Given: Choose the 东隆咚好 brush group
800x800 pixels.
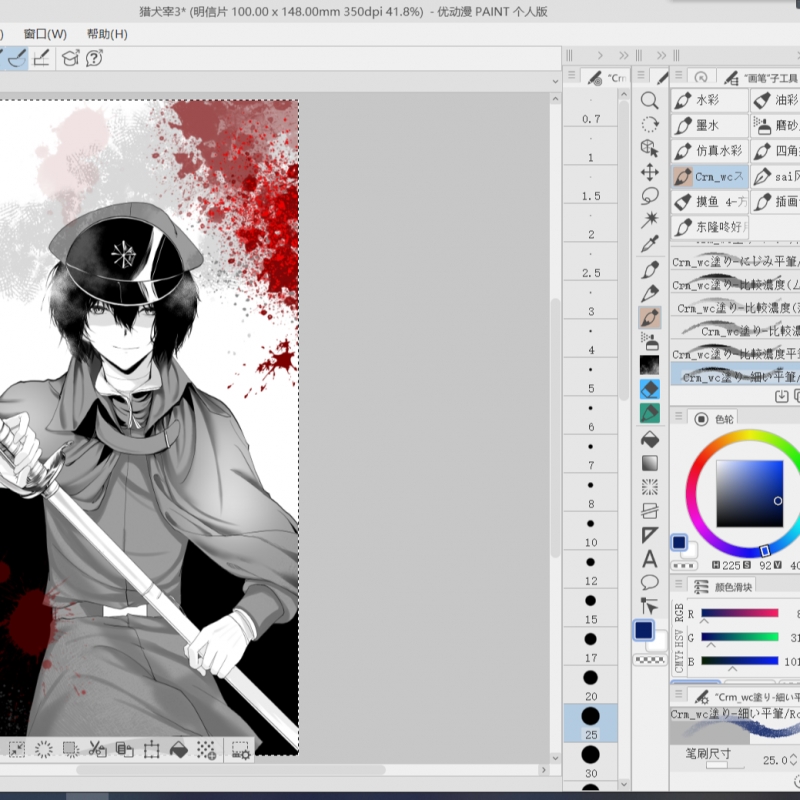Looking at the screenshot, I should (x=710, y=227).
